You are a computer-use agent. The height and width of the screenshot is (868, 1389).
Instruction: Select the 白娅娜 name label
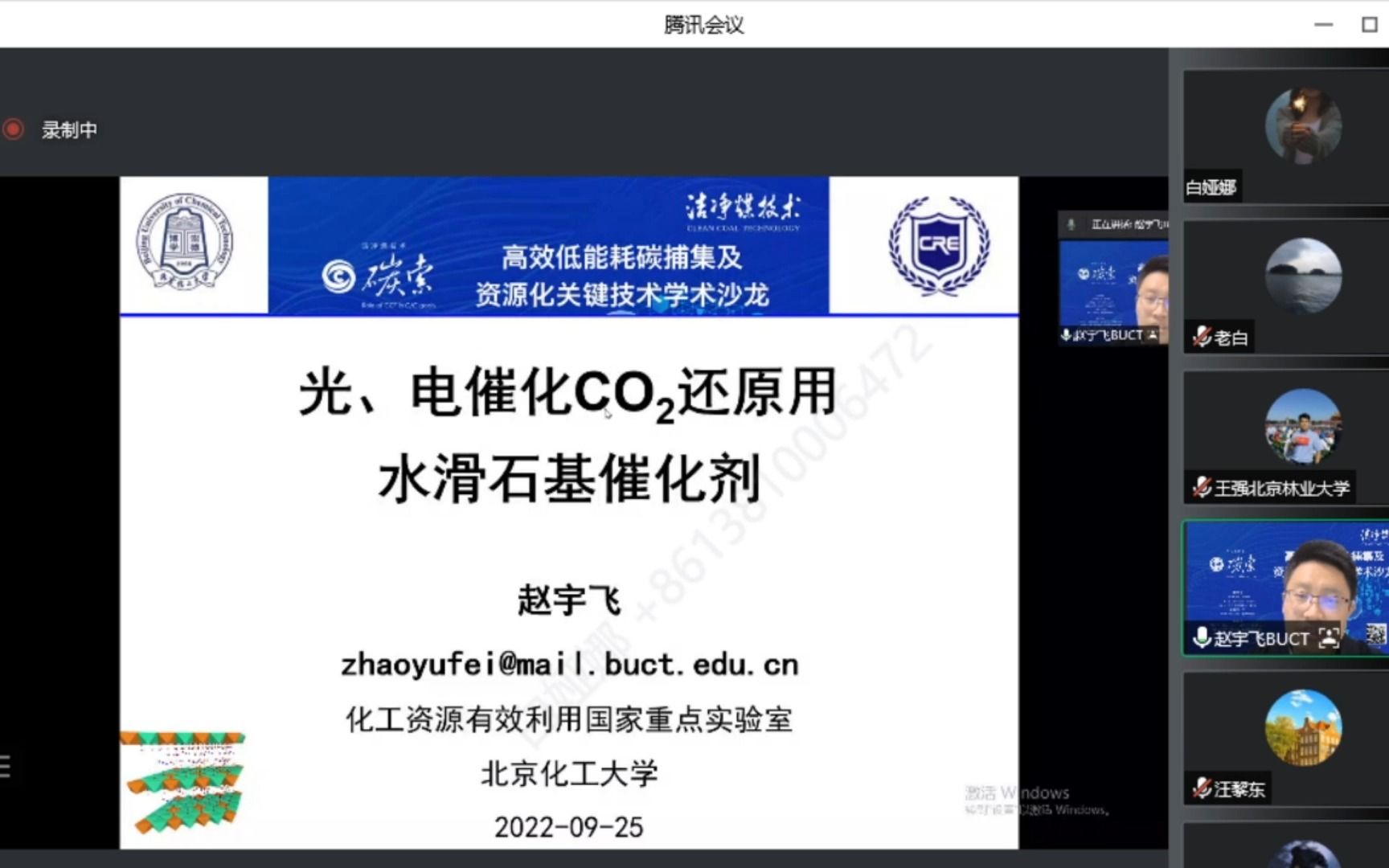click(1211, 187)
